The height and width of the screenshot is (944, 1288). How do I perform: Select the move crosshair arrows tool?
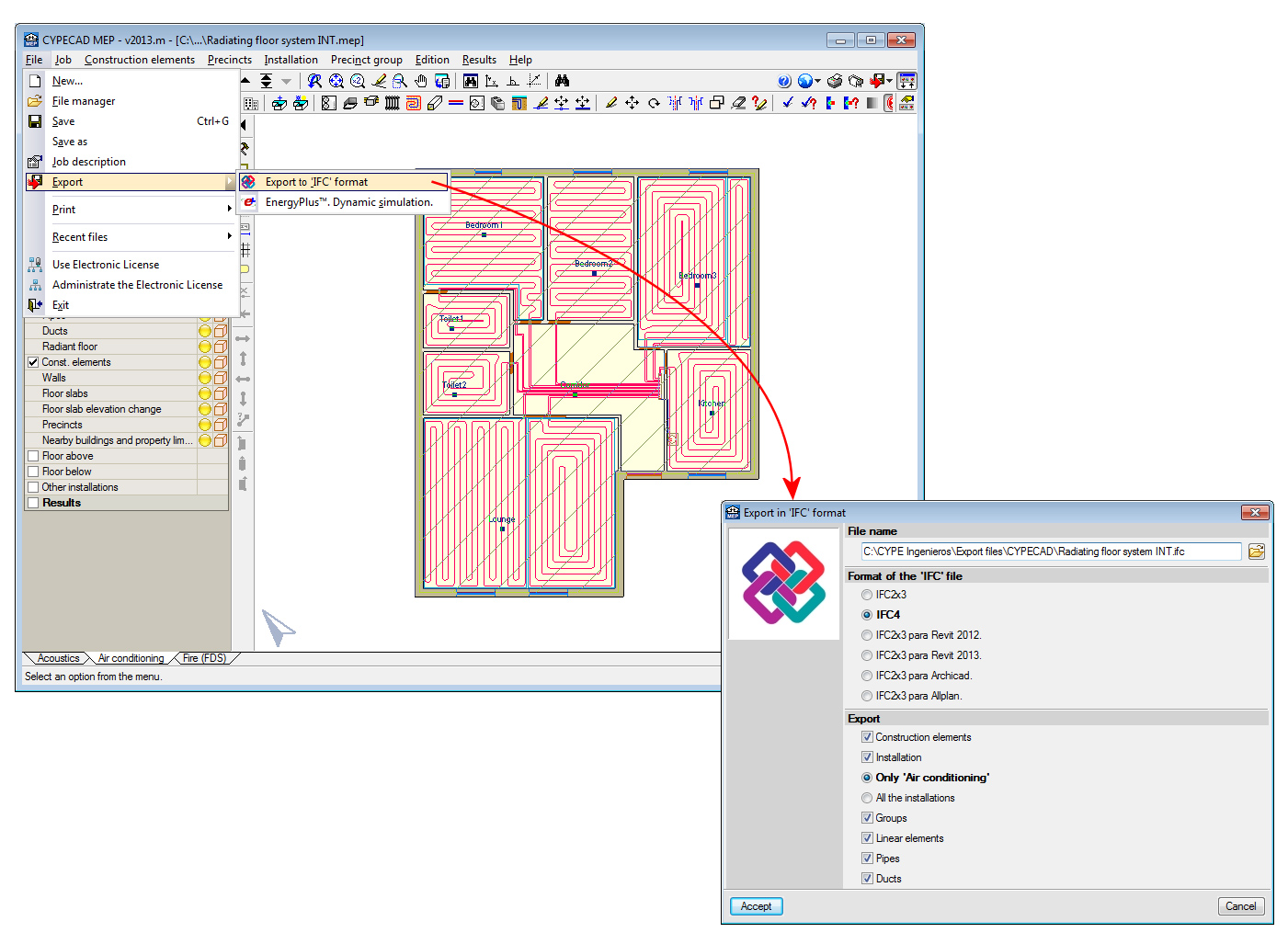(633, 103)
